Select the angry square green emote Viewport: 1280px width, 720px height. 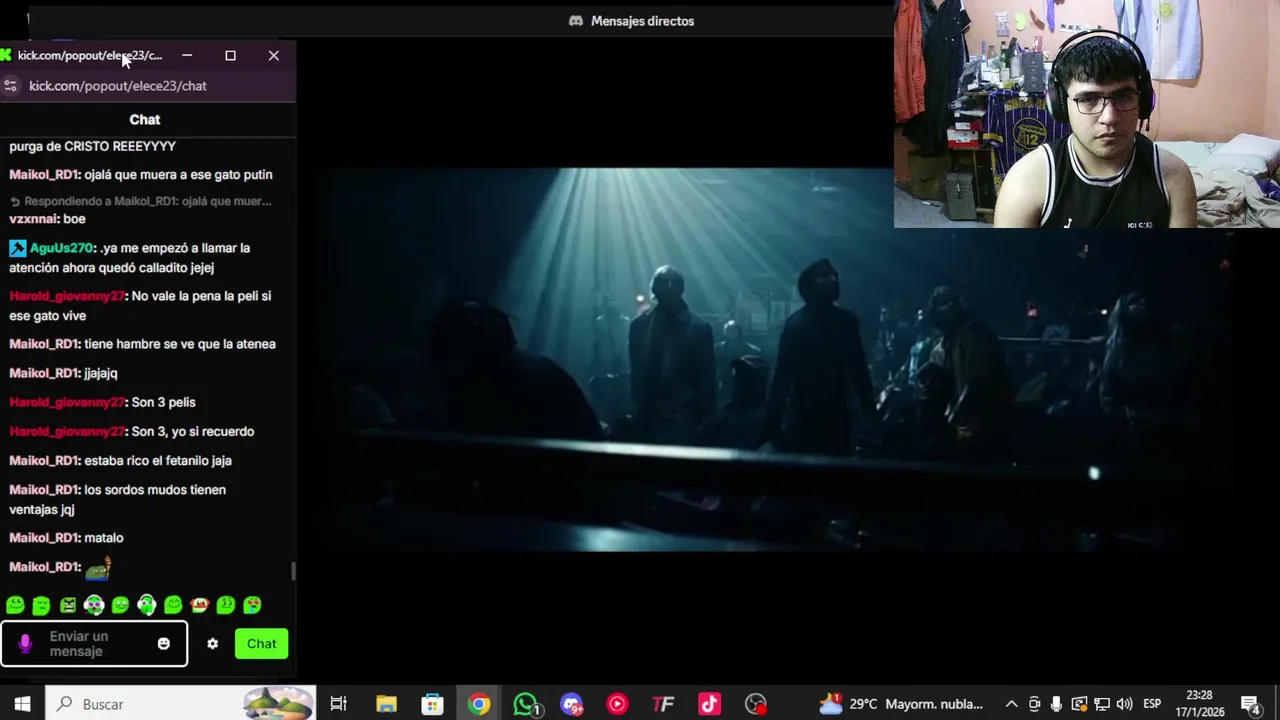pos(68,605)
